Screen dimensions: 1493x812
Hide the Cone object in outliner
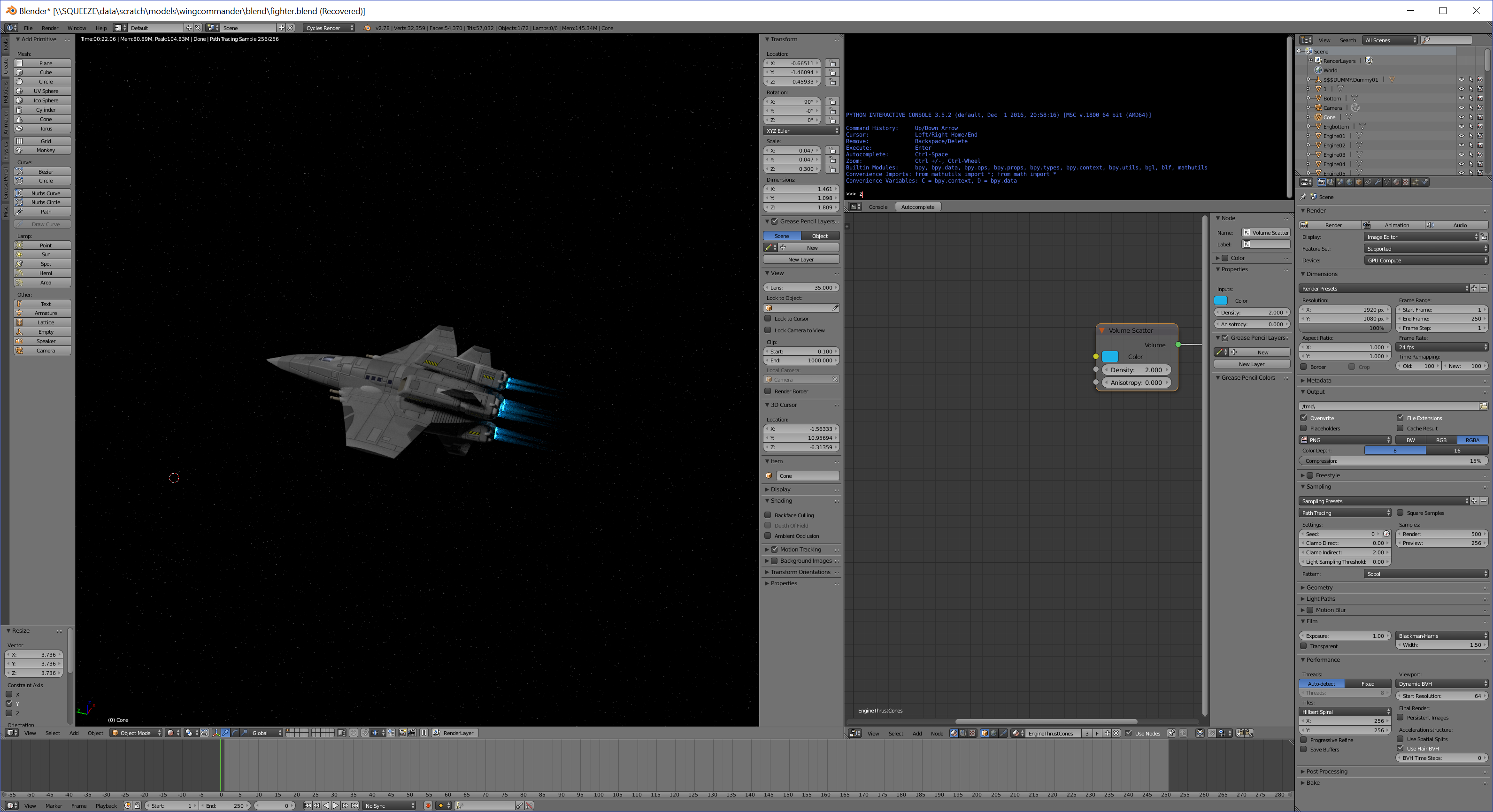point(1461,117)
